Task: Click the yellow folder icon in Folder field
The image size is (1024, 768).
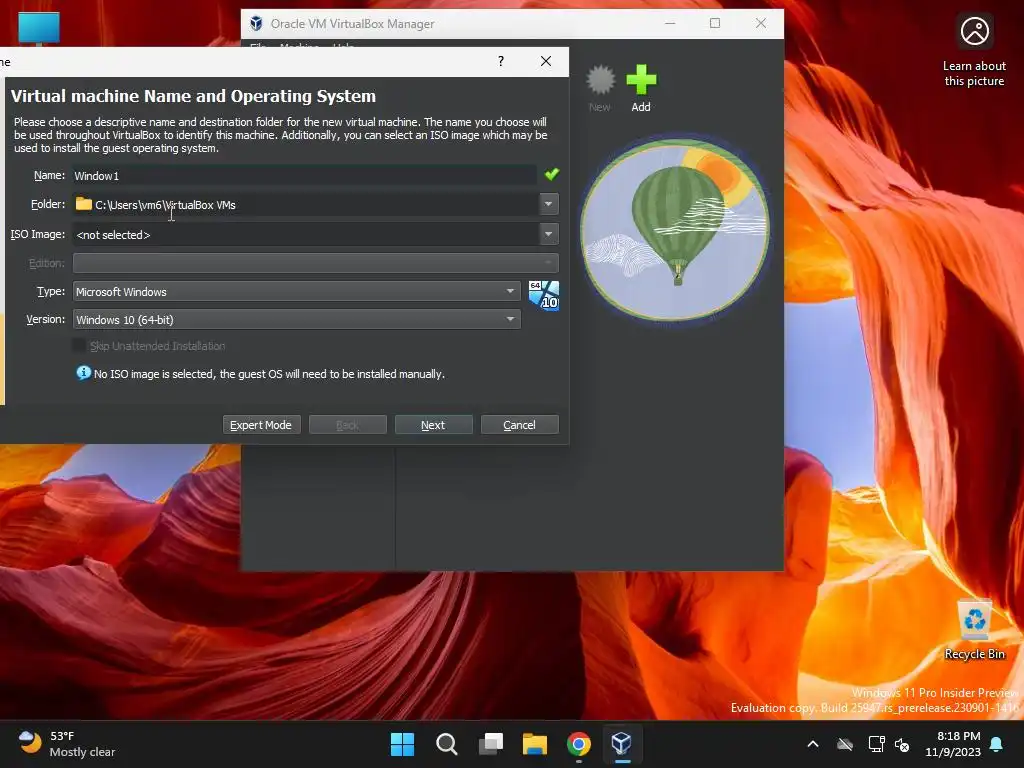Action: pyautogui.click(x=84, y=204)
